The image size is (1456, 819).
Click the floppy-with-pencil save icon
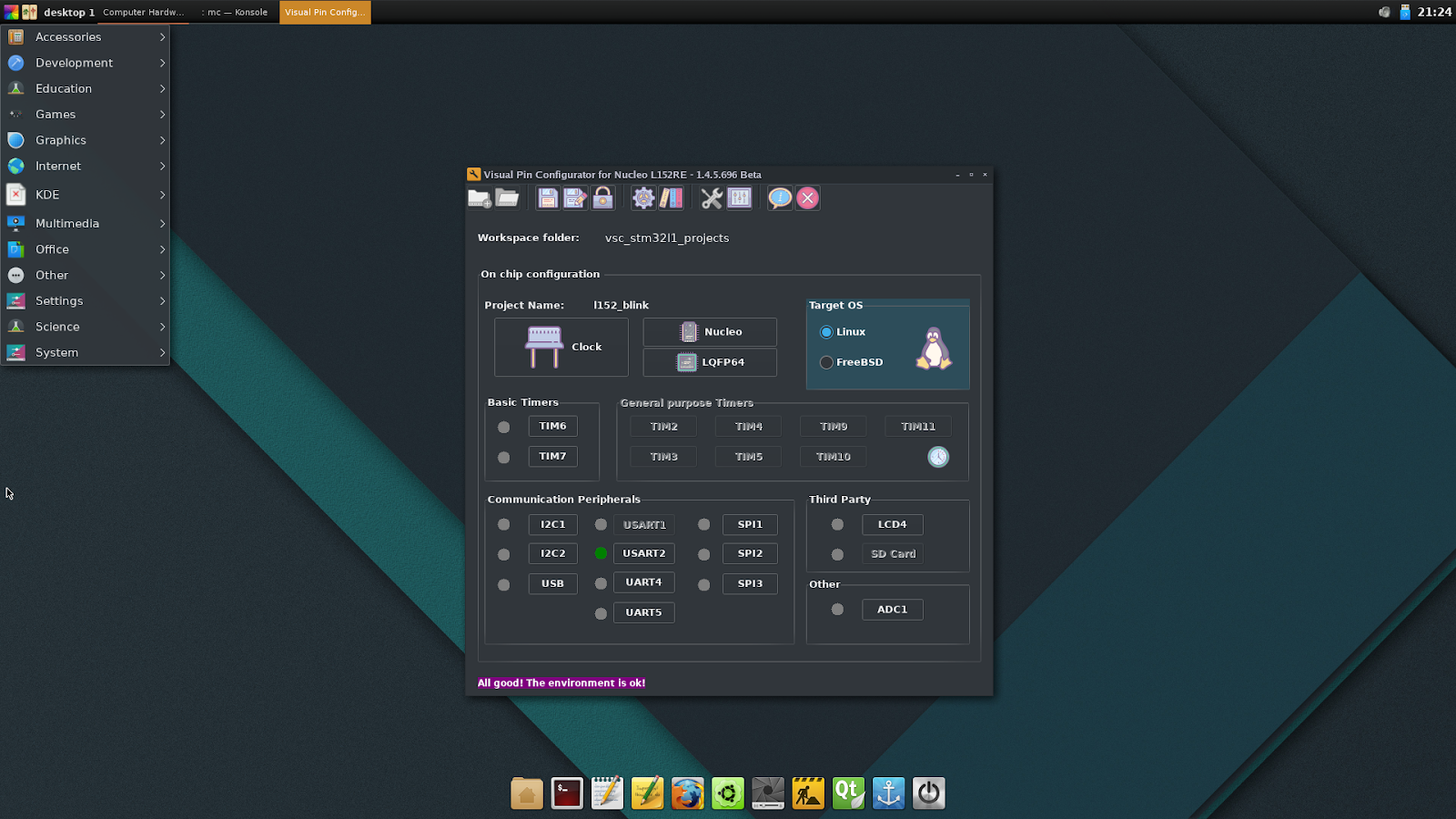(575, 198)
